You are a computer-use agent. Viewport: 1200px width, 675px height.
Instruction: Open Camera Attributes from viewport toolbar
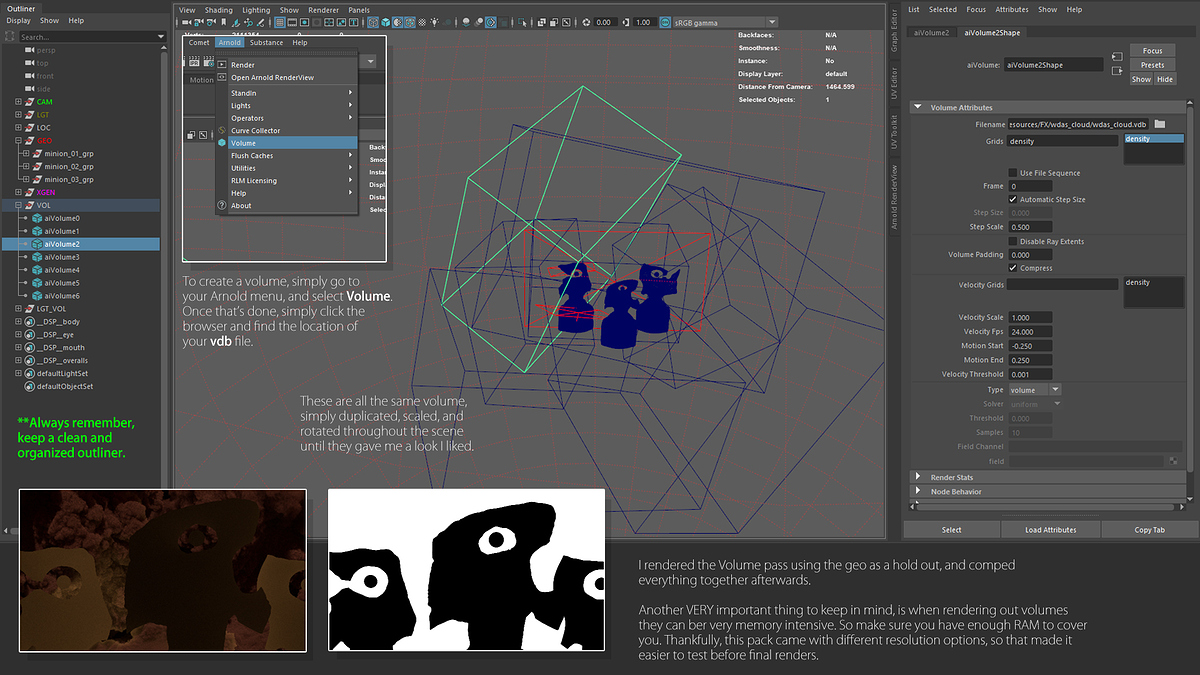(210, 22)
